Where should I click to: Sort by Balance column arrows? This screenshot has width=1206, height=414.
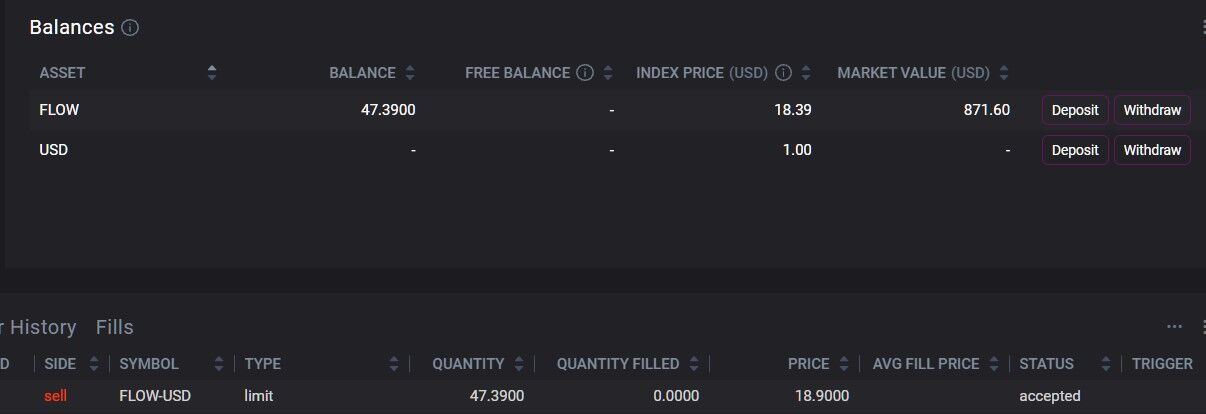410,73
